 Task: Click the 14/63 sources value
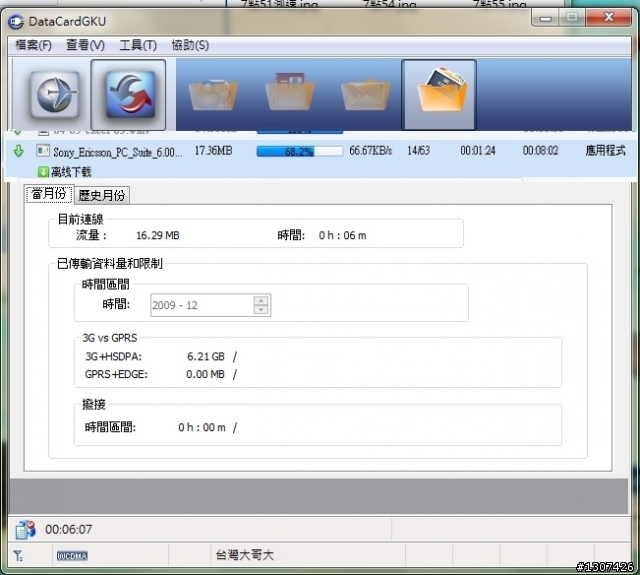pyautogui.click(x=418, y=151)
